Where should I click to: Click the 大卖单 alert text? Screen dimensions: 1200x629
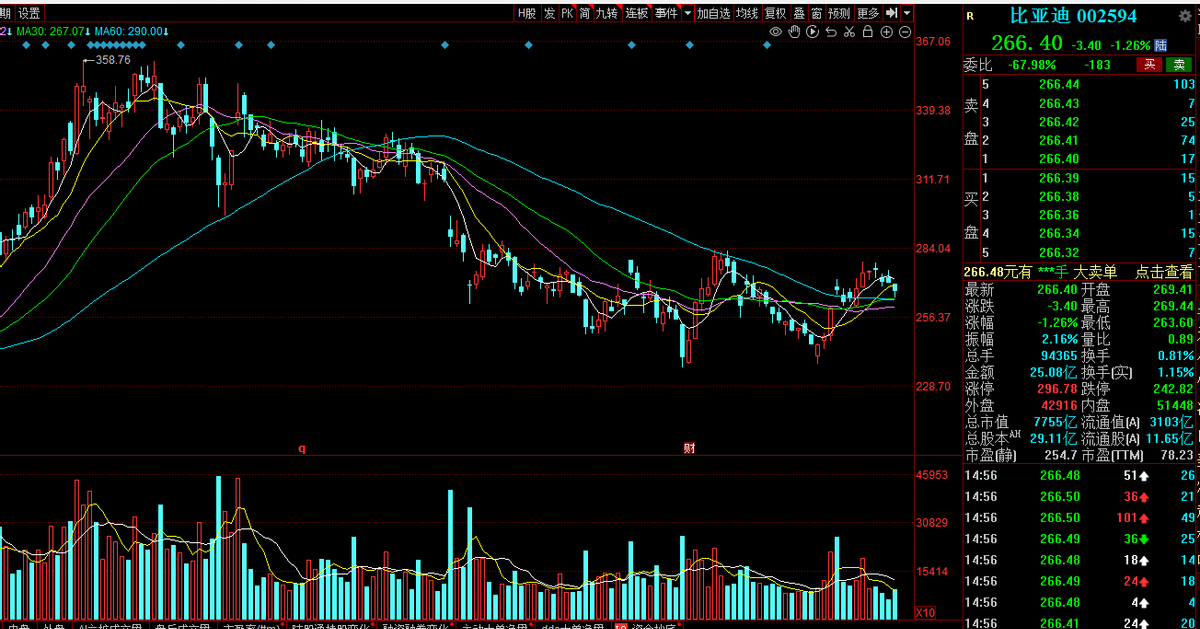tap(1096, 272)
